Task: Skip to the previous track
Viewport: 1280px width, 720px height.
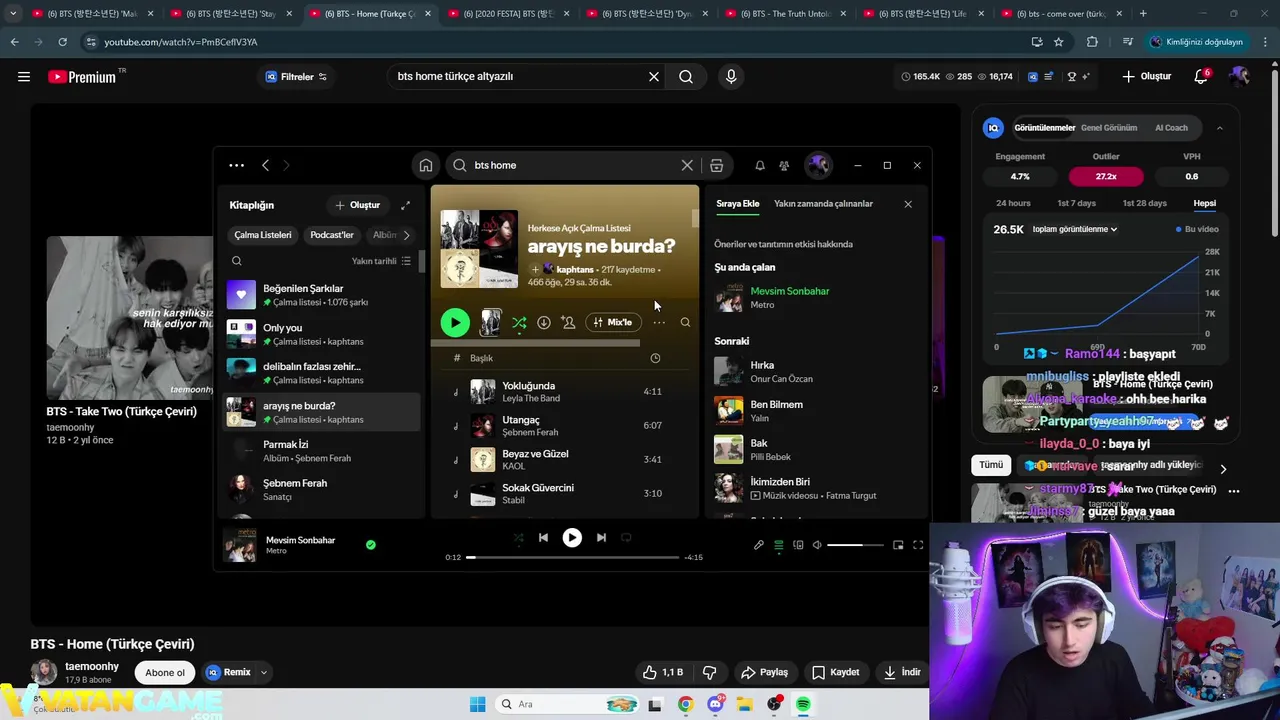Action: 543,537
